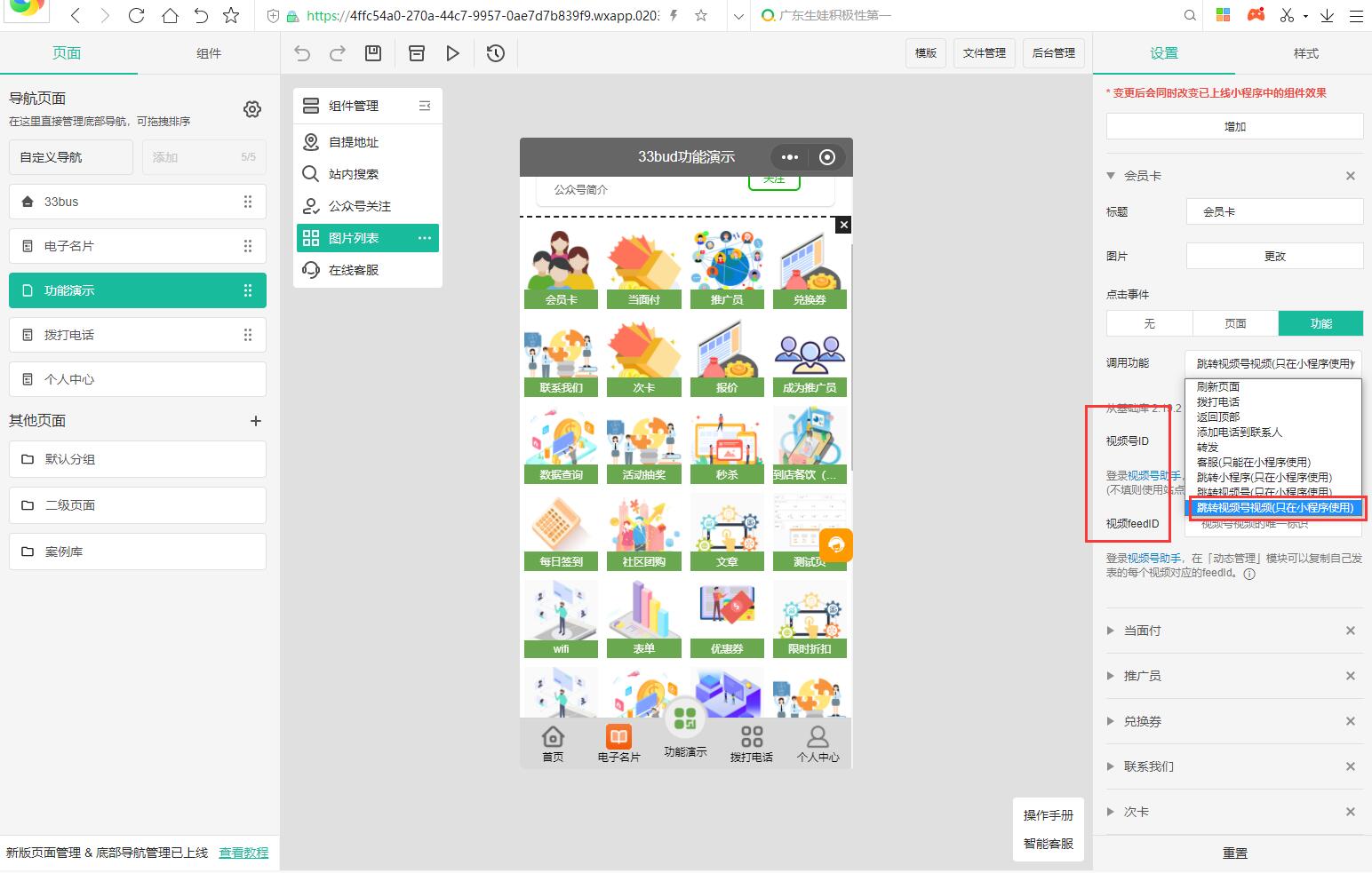Open the 调用功能 dropdown

click(x=1272, y=363)
